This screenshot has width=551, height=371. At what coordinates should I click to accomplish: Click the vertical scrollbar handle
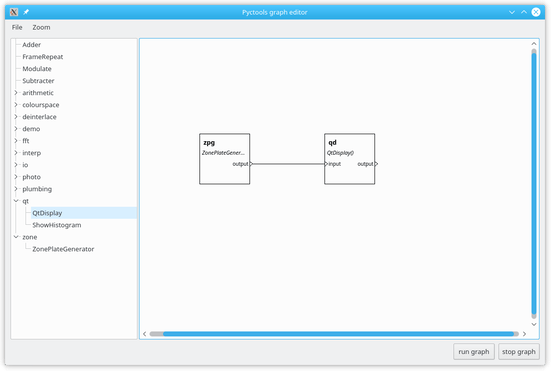534,183
